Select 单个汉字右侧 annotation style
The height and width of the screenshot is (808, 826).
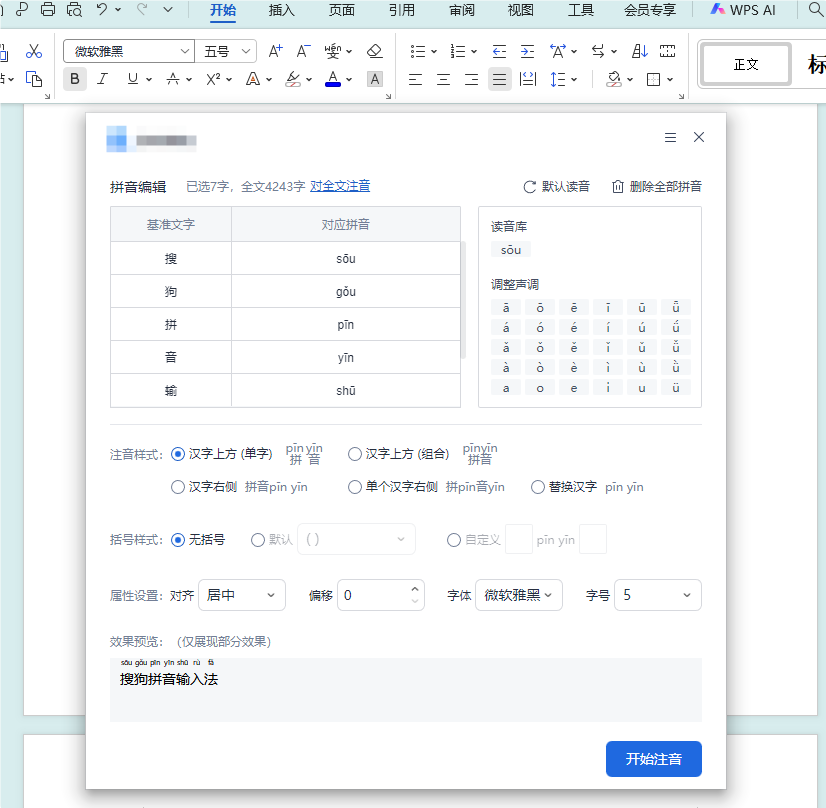[x=355, y=487]
